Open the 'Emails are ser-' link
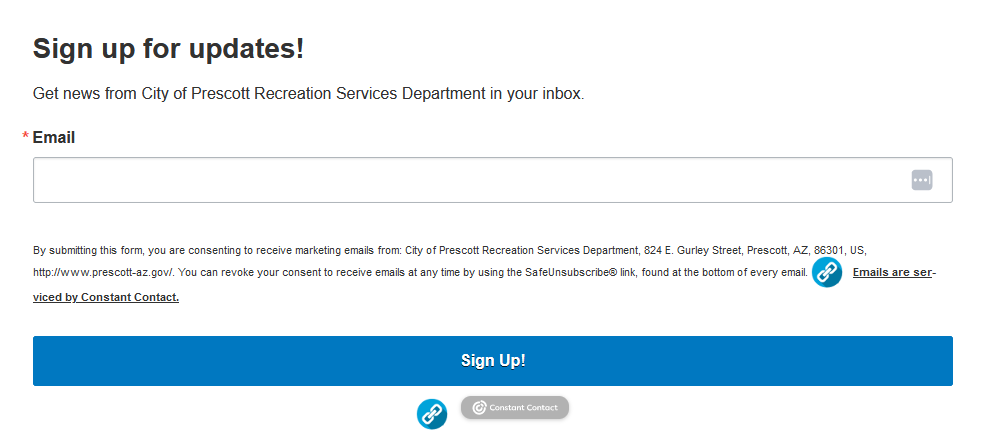Image resolution: width=987 pixels, height=441 pixels. pos(894,273)
